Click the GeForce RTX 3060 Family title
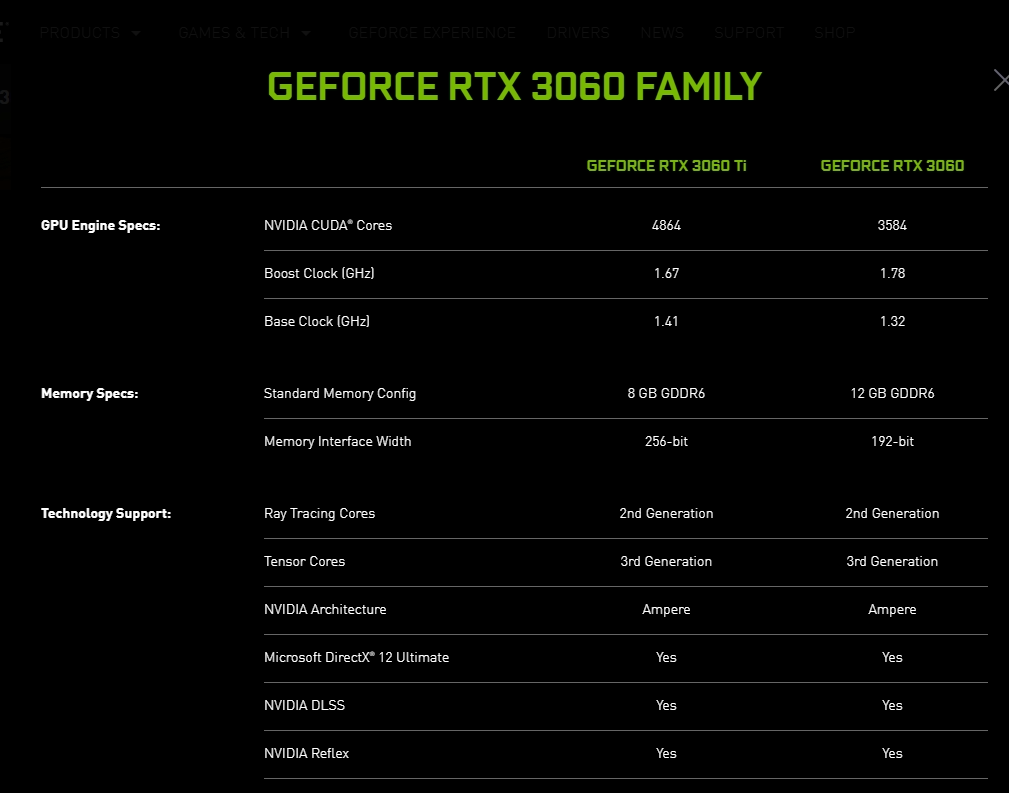The height and width of the screenshot is (793, 1009). point(514,86)
